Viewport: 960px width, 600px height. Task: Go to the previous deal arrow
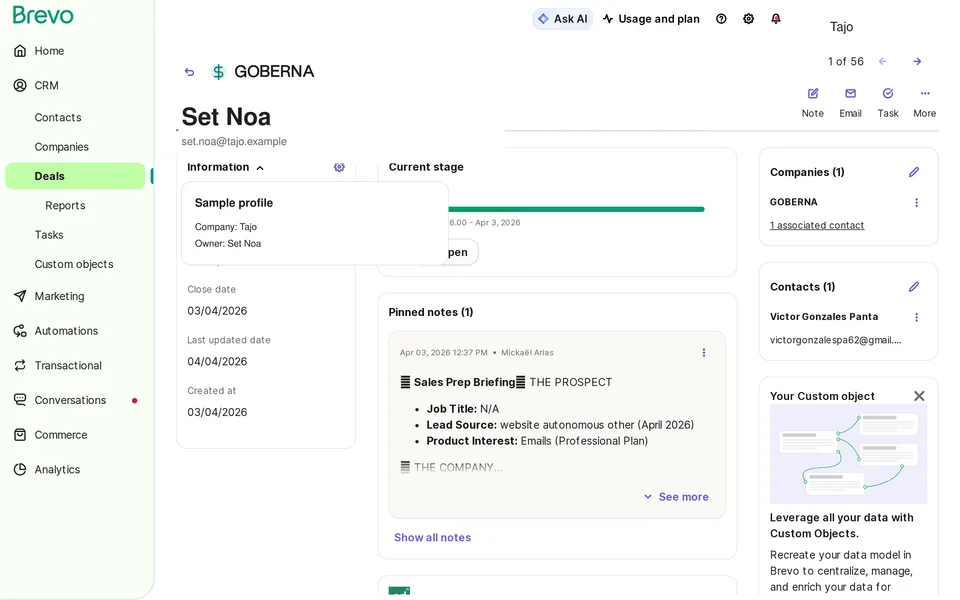click(x=882, y=61)
